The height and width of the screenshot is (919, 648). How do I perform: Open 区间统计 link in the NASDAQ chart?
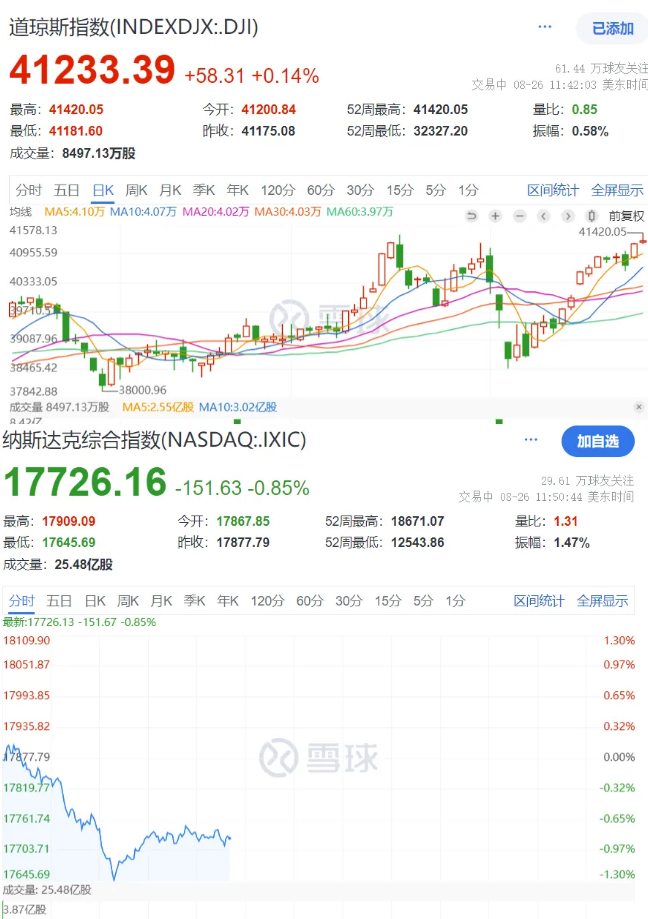539,601
